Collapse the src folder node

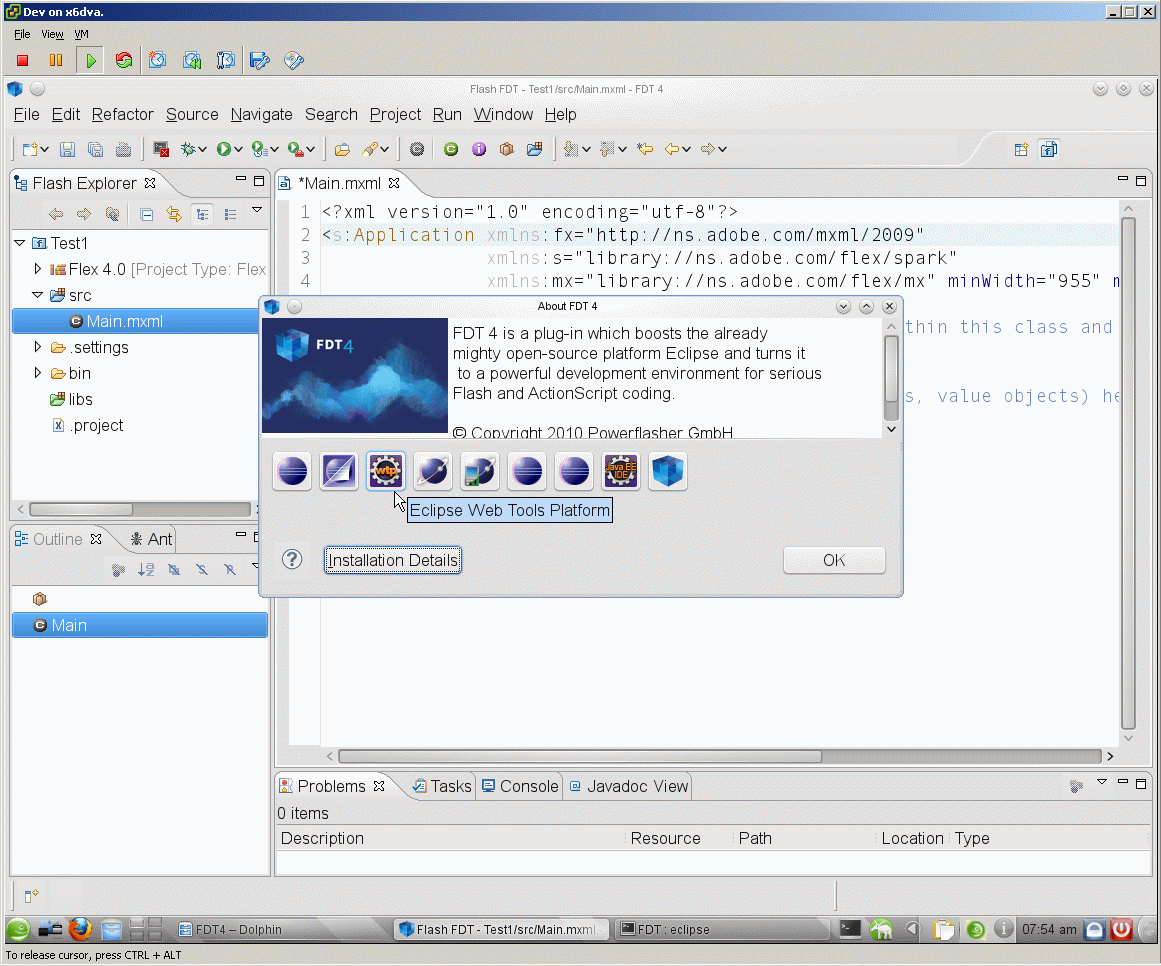point(37,295)
